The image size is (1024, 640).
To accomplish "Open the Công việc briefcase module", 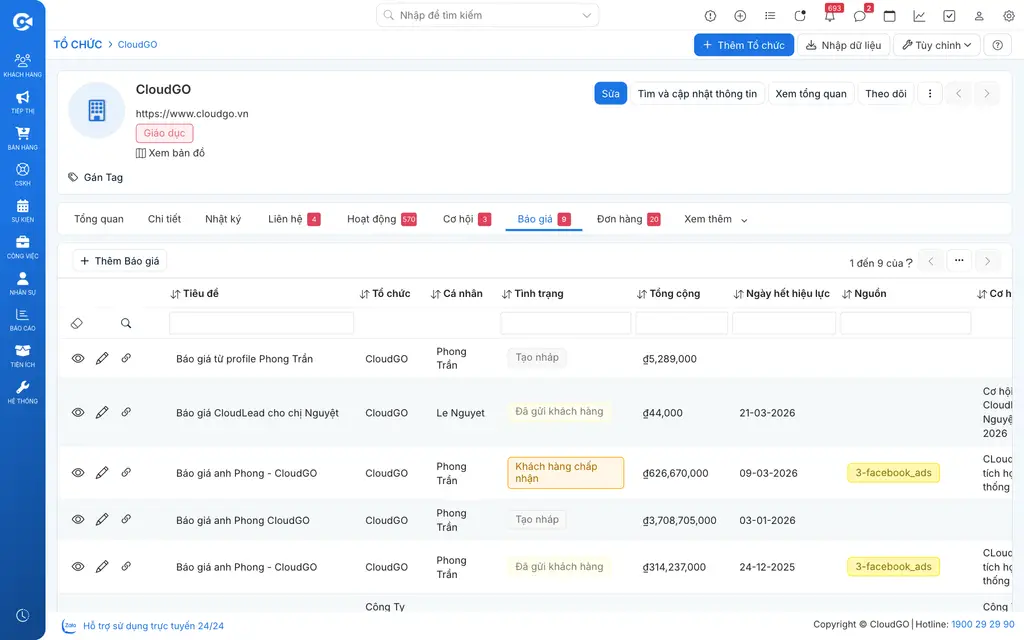I will click(x=22, y=247).
